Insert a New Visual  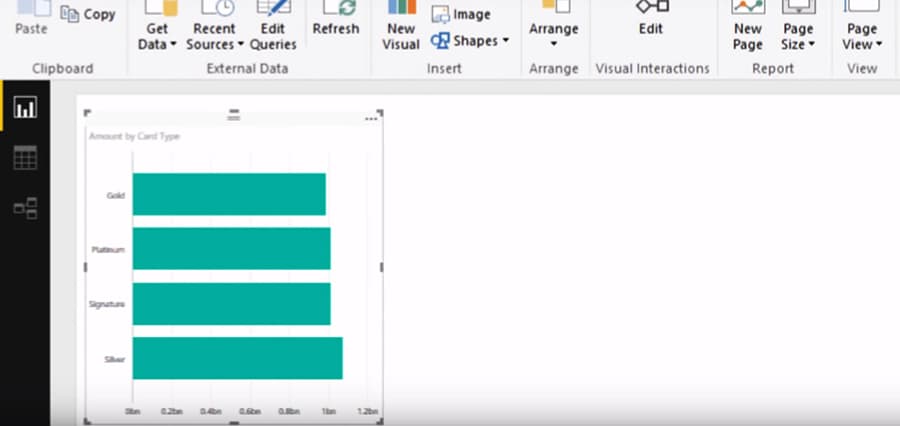(401, 26)
